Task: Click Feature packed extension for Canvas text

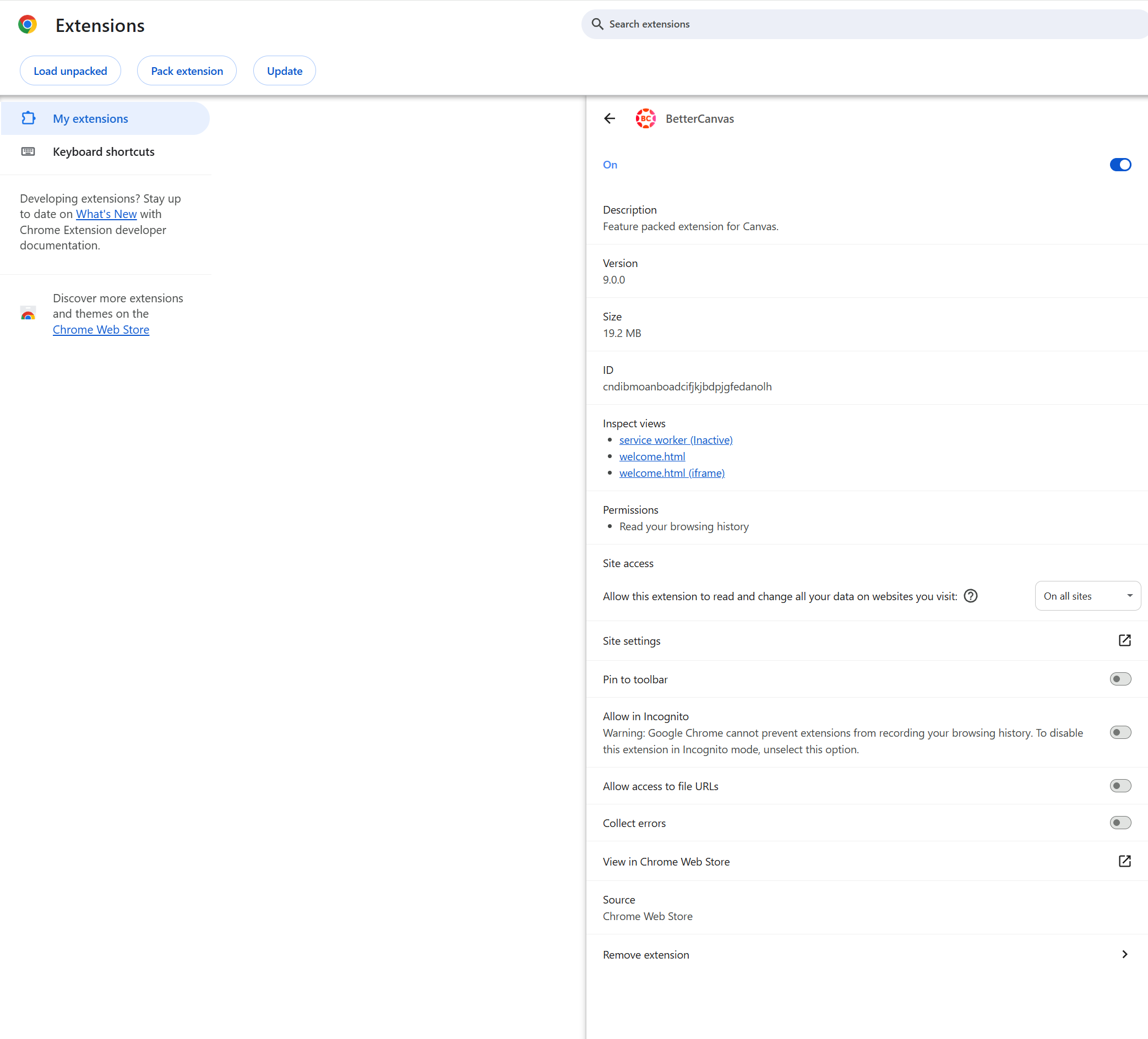Action: [x=691, y=227]
